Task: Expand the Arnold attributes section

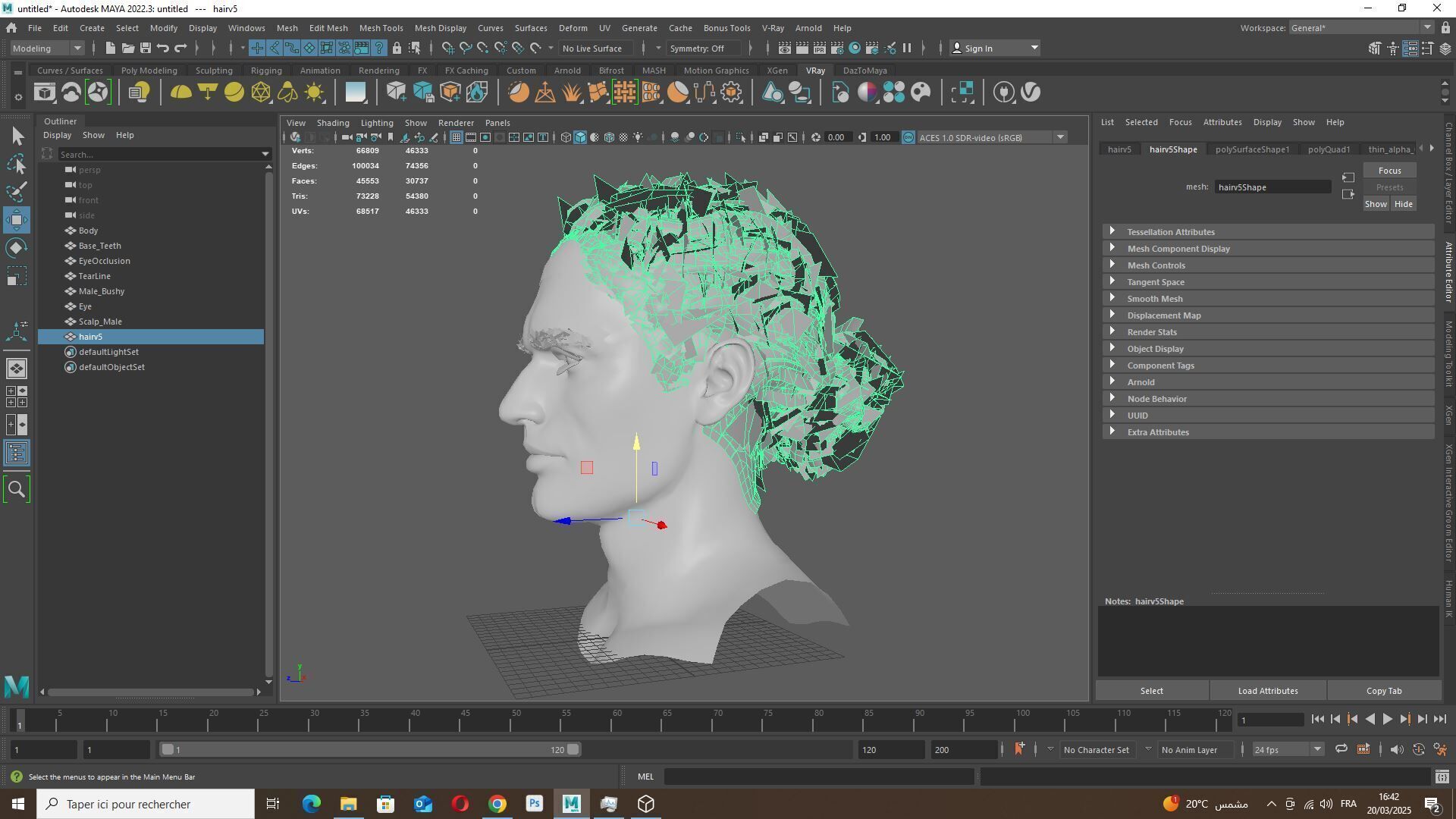Action: [x=1269, y=382]
